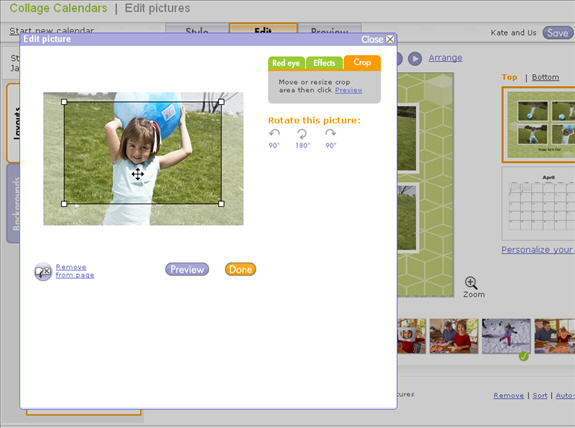Open the Arrange link

[x=445, y=58]
